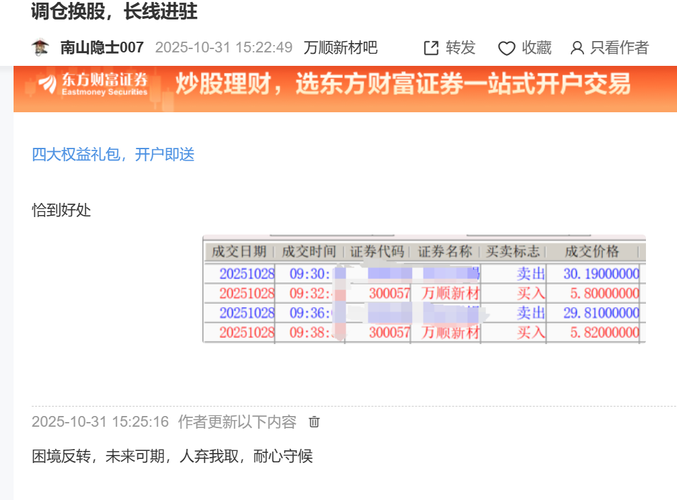Click the 收藏 label

pos(537,47)
